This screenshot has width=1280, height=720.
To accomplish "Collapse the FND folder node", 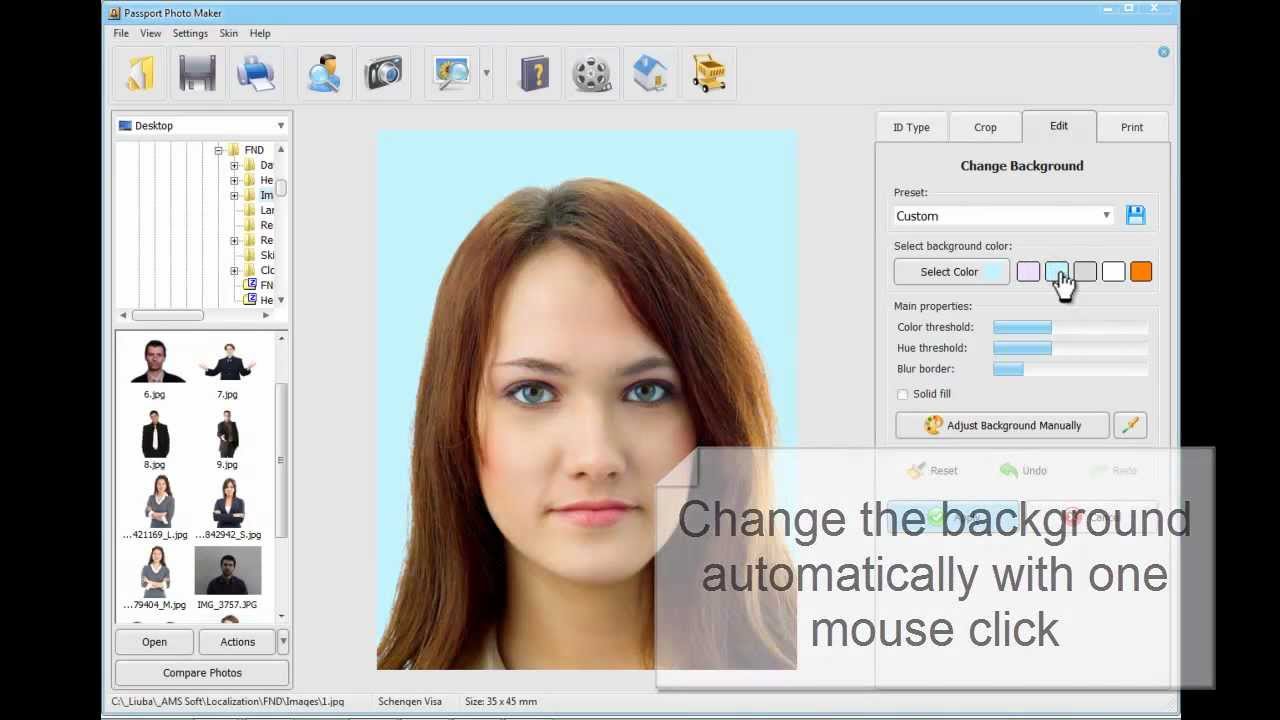I will pos(218,150).
